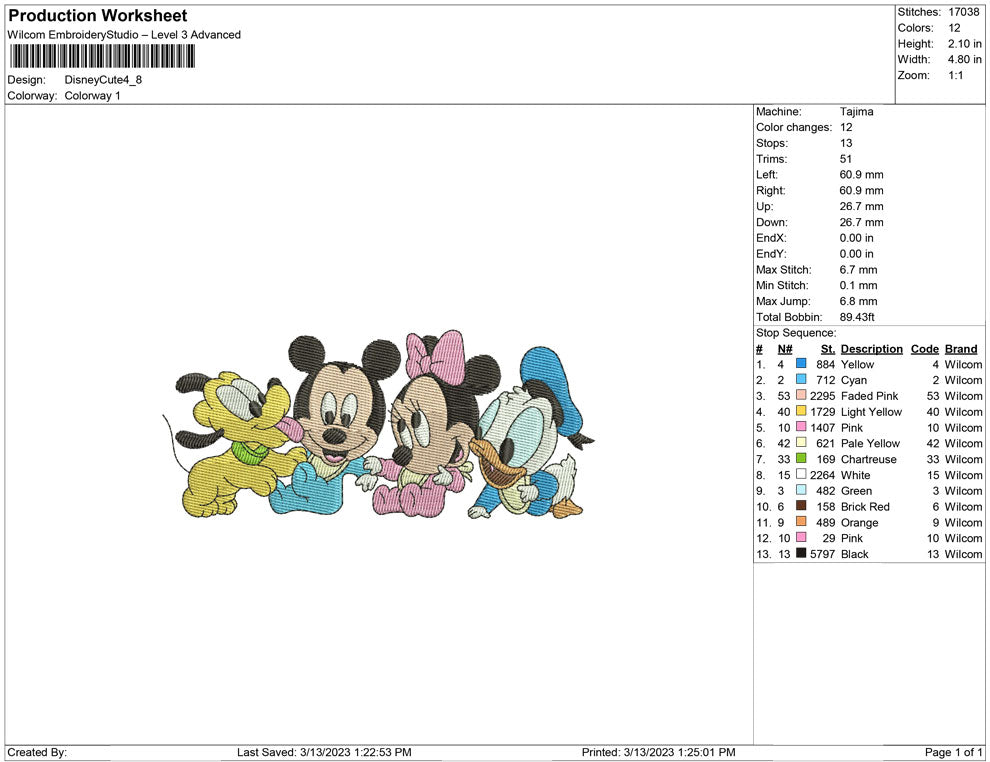Viewport: 990px width, 762px height.
Task: Select the Faded Pink thread color chip
Action: [x=802, y=396]
